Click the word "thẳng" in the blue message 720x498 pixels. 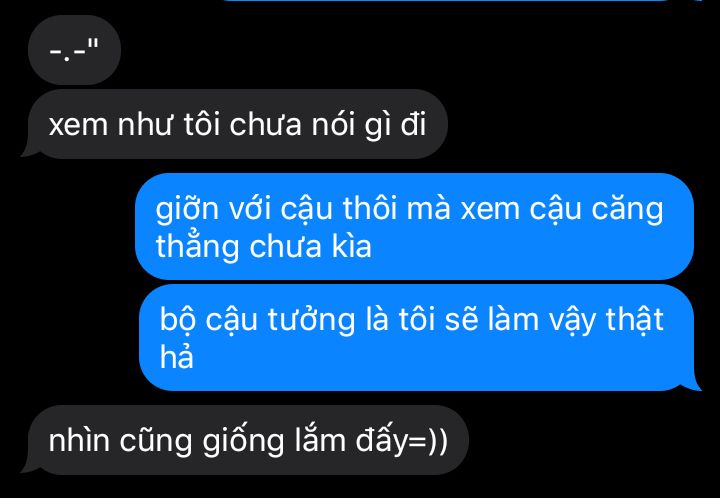point(197,247)
